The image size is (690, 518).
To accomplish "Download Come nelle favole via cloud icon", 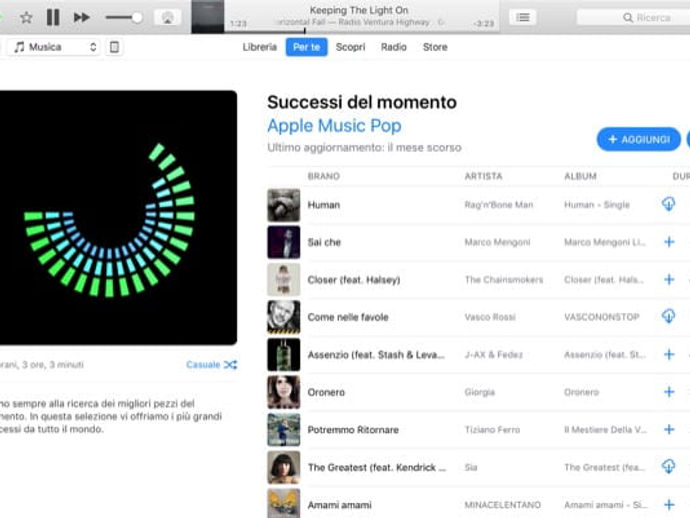I will [x=668, y=316].
